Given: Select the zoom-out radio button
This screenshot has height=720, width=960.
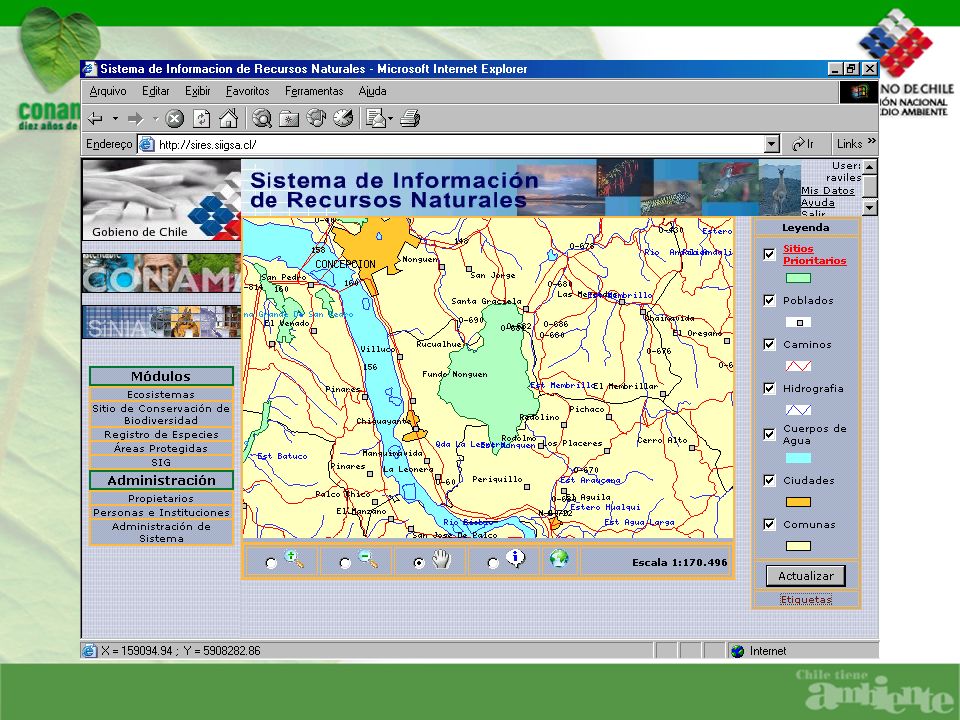Looking at the screenshot, I should pos(345,563).
